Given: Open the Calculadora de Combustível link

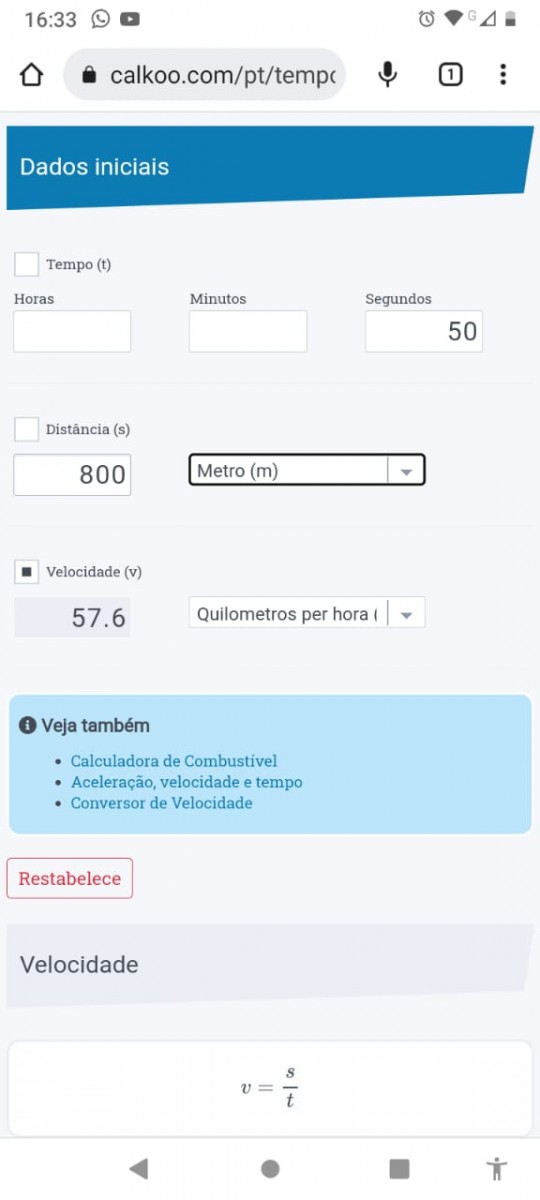Looking at the screenshot, I should (174, 761).
